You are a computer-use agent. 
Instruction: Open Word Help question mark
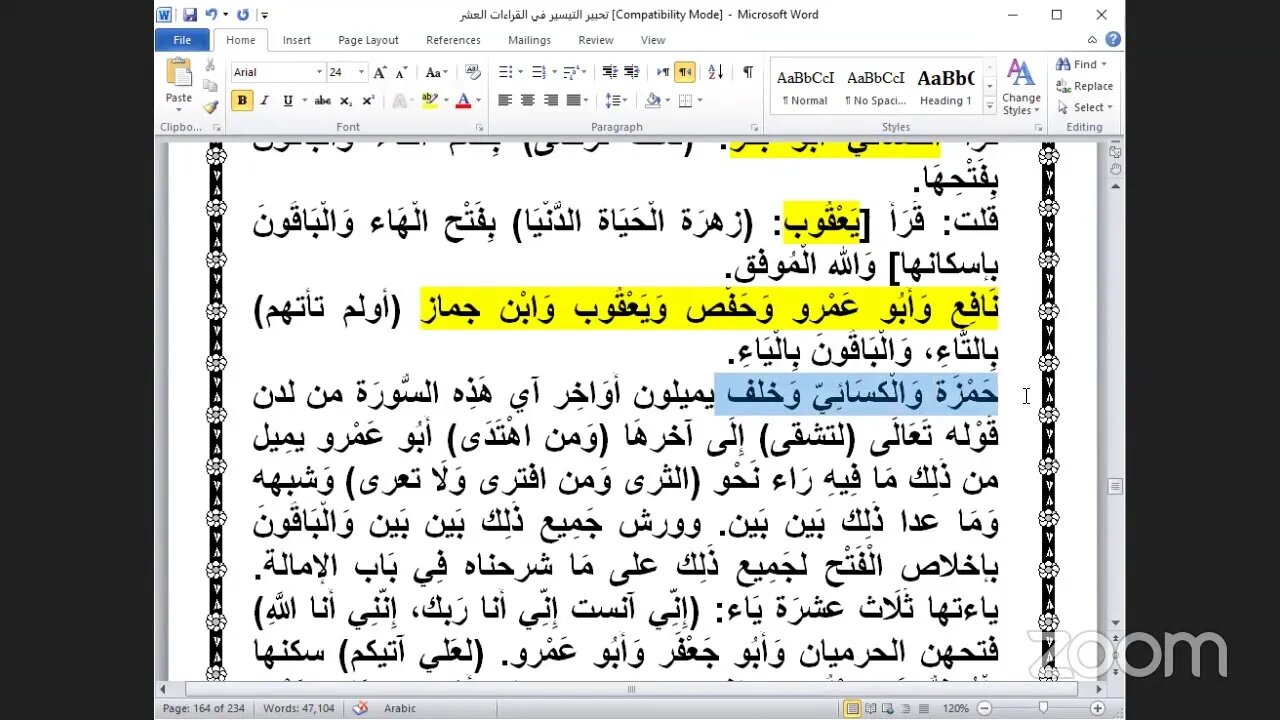(1113, 40)
